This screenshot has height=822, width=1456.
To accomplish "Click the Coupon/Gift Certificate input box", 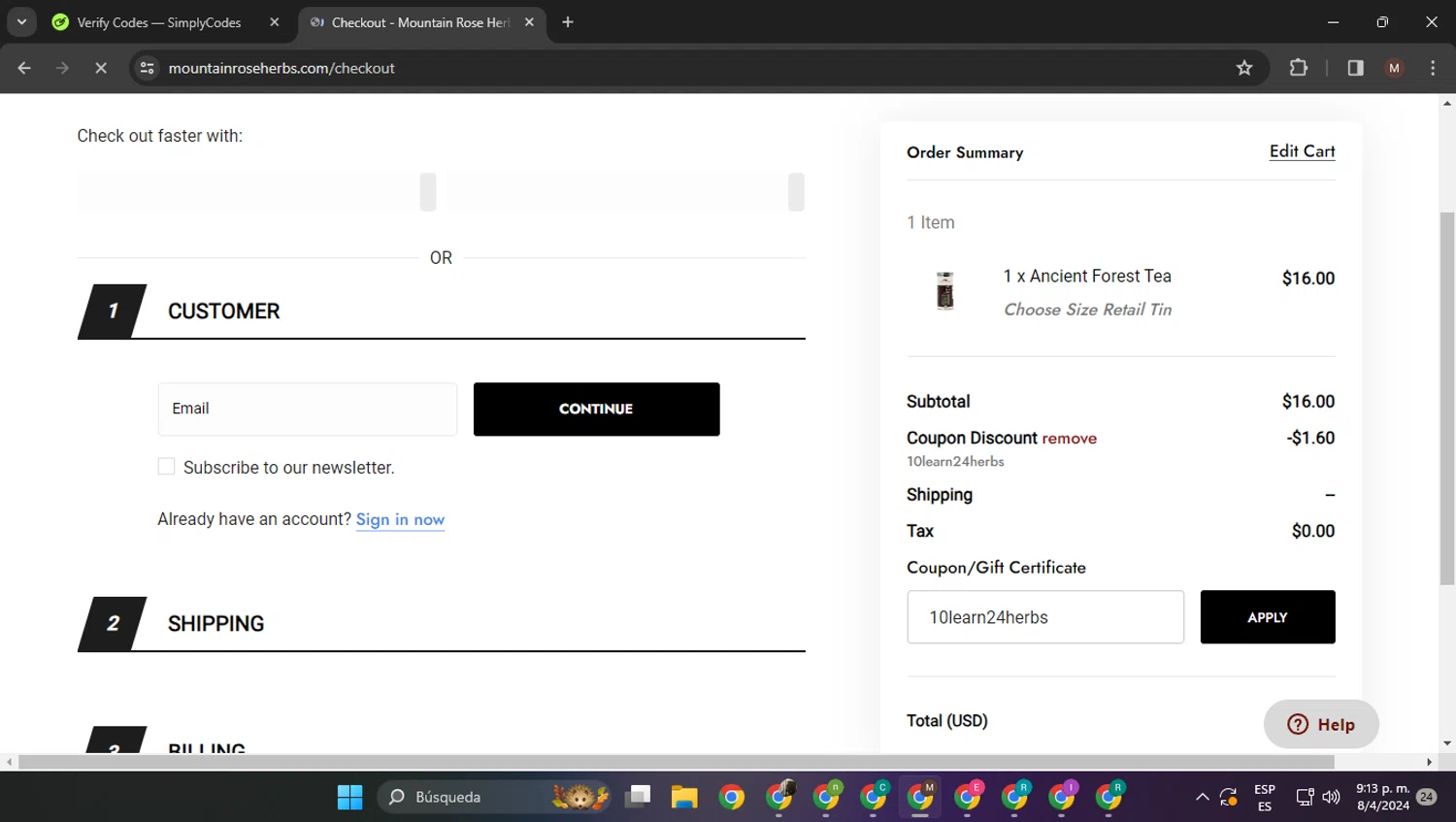I will (x=1045, y=617).
